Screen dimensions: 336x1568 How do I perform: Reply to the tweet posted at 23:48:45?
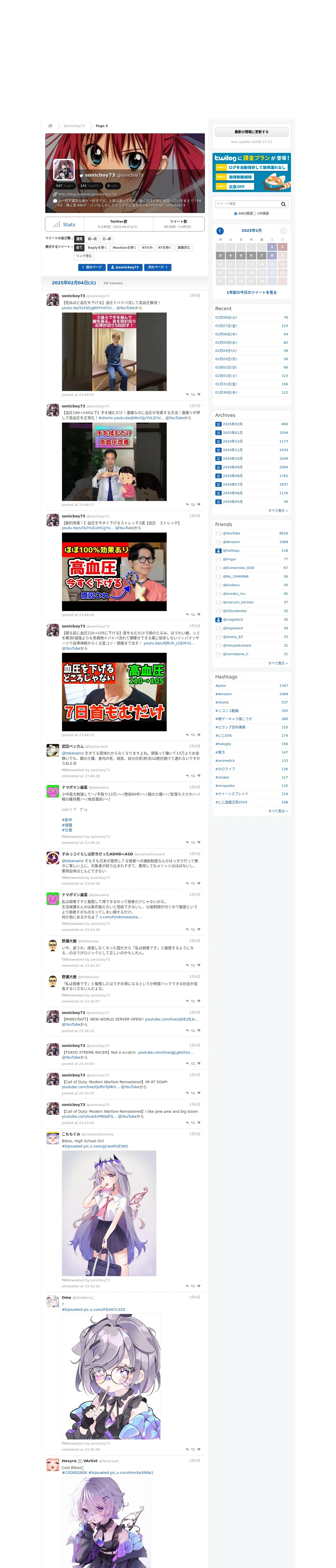(187, 615)
